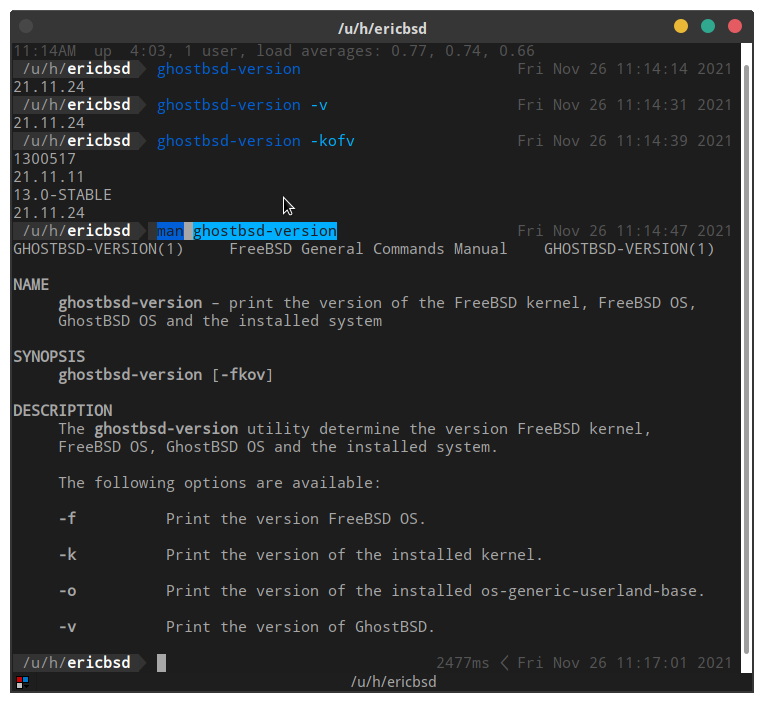Click the window title /u/h/ericbsd
Viewport: 764px width, 703px height.
pyautogui.click(x=382, y=28)
